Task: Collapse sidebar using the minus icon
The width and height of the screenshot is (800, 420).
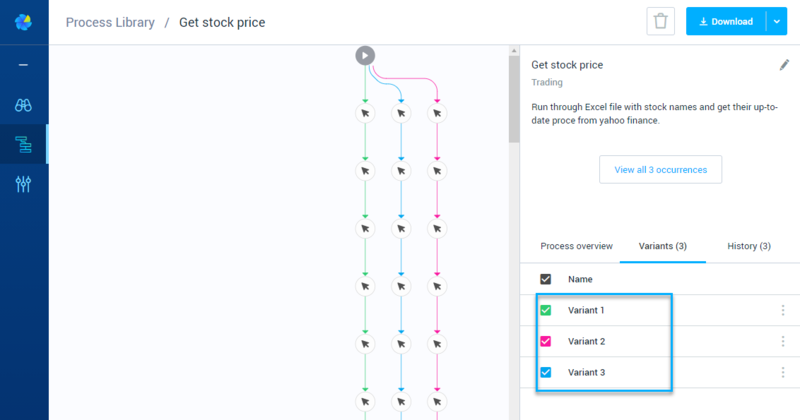Action: click(23, 65)
